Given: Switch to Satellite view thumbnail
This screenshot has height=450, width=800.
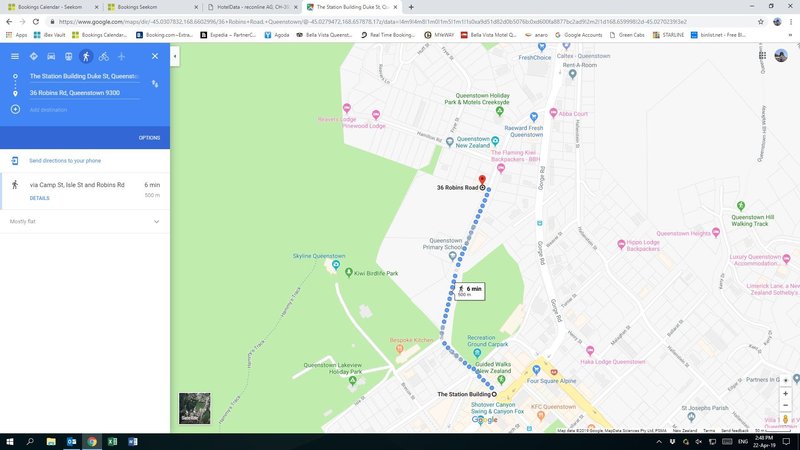Looking at the screenshot, I should pos(195,408).
